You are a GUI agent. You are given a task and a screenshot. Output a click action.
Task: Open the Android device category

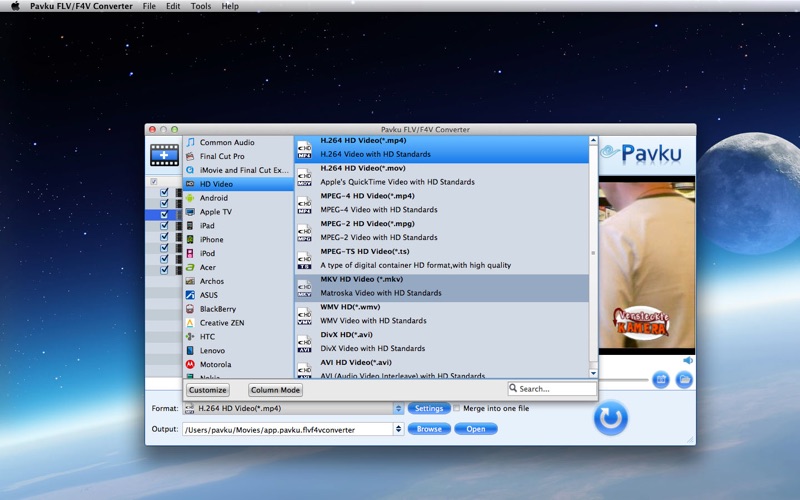(x=238, y=198)
